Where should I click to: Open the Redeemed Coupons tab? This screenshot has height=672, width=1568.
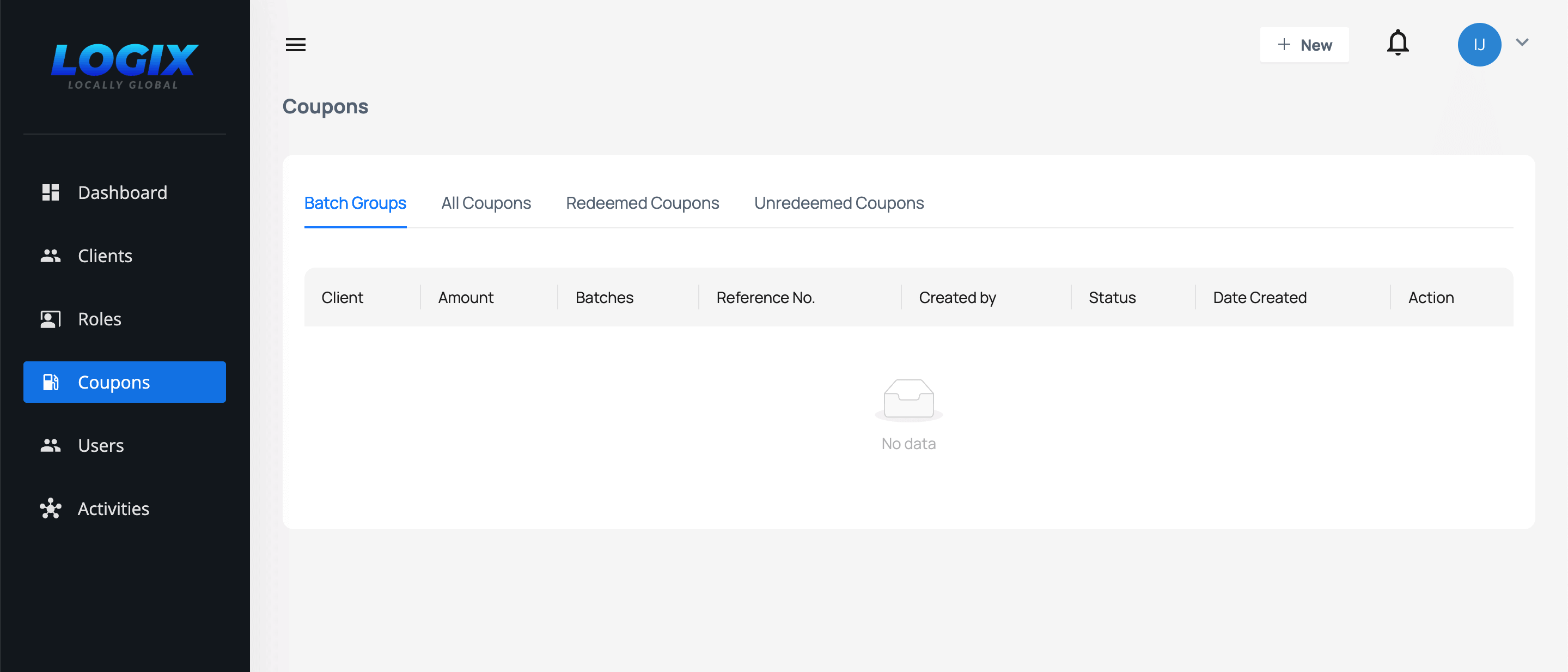pos(642,203)
